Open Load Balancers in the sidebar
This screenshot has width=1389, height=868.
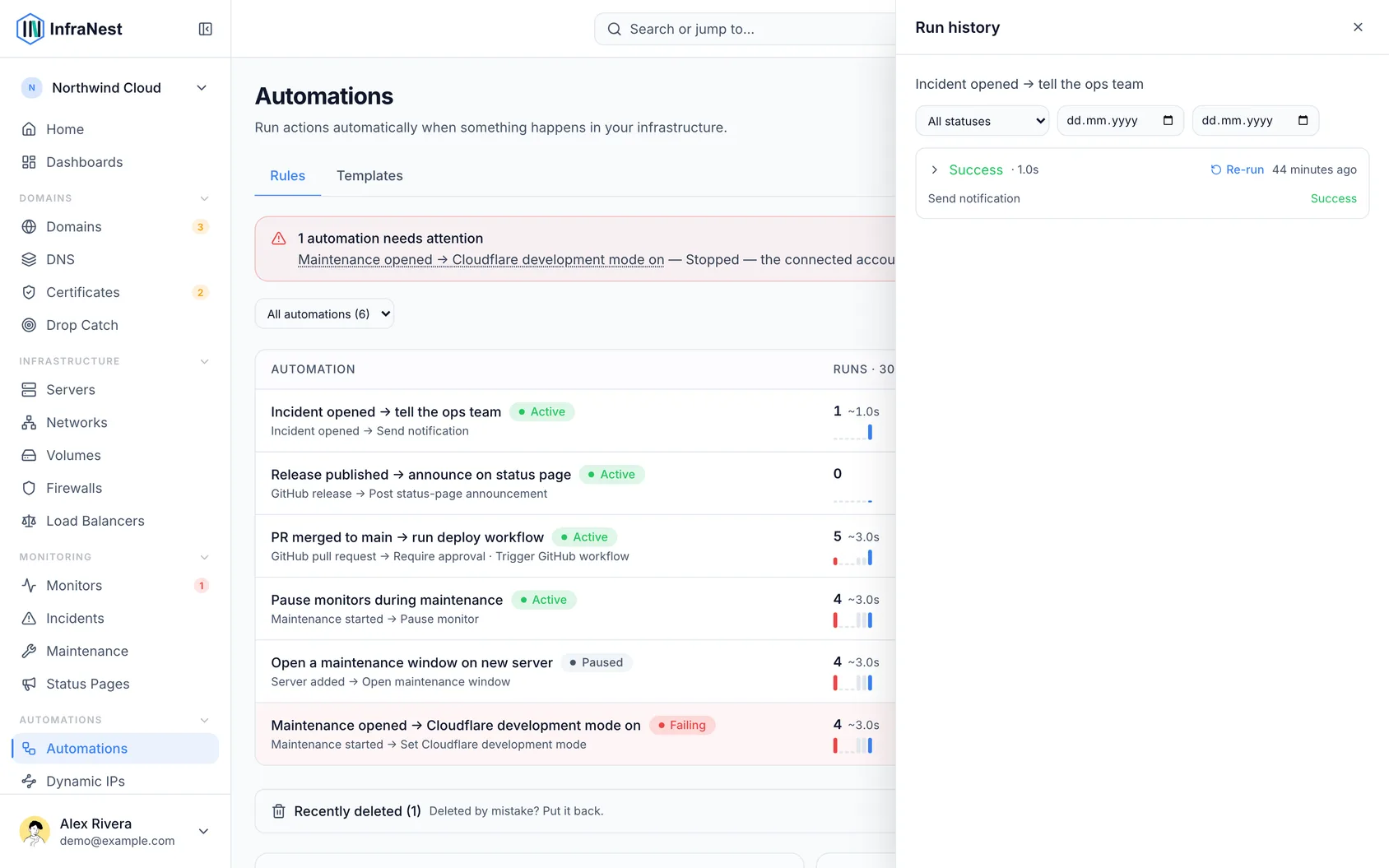click(115, 521)
